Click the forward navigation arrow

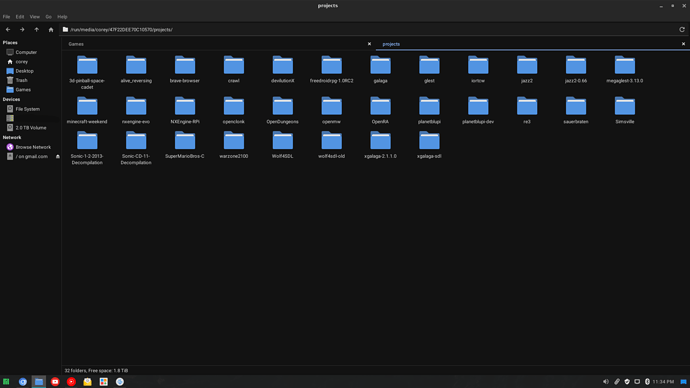[x=22, y=29]
